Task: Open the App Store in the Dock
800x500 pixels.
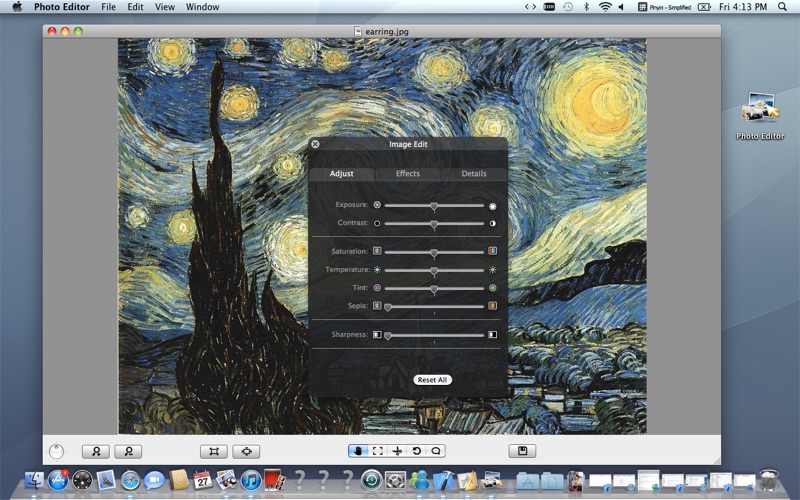Action: (58, 480)
